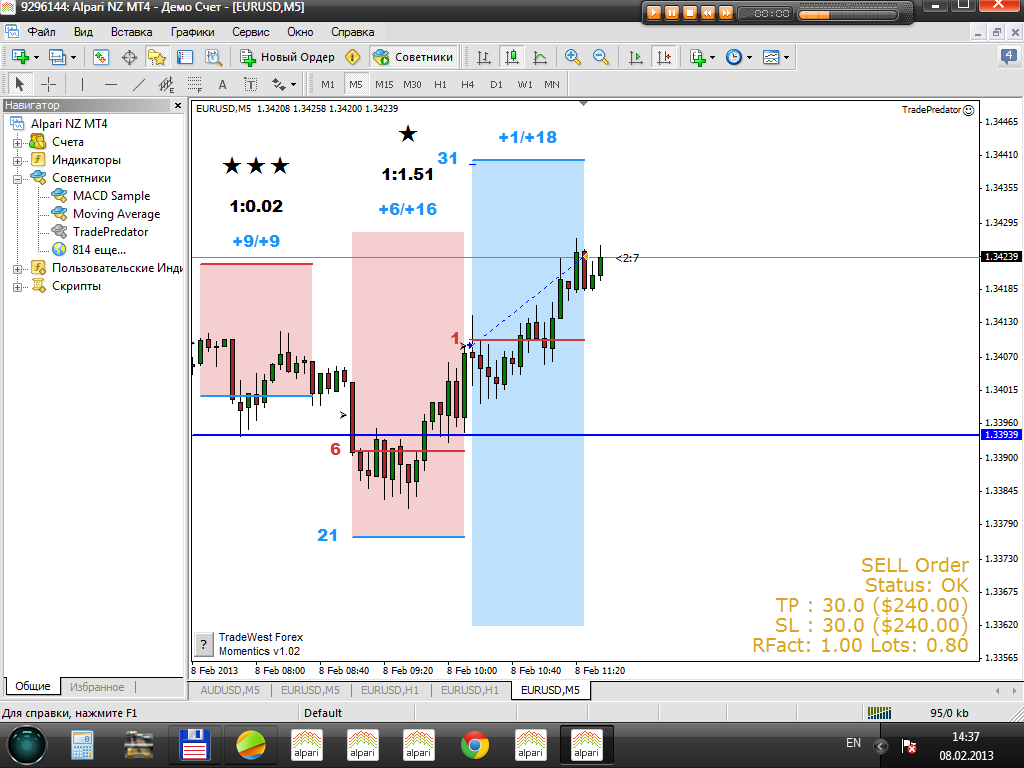Zoom in on the chart

coord(573,57)
